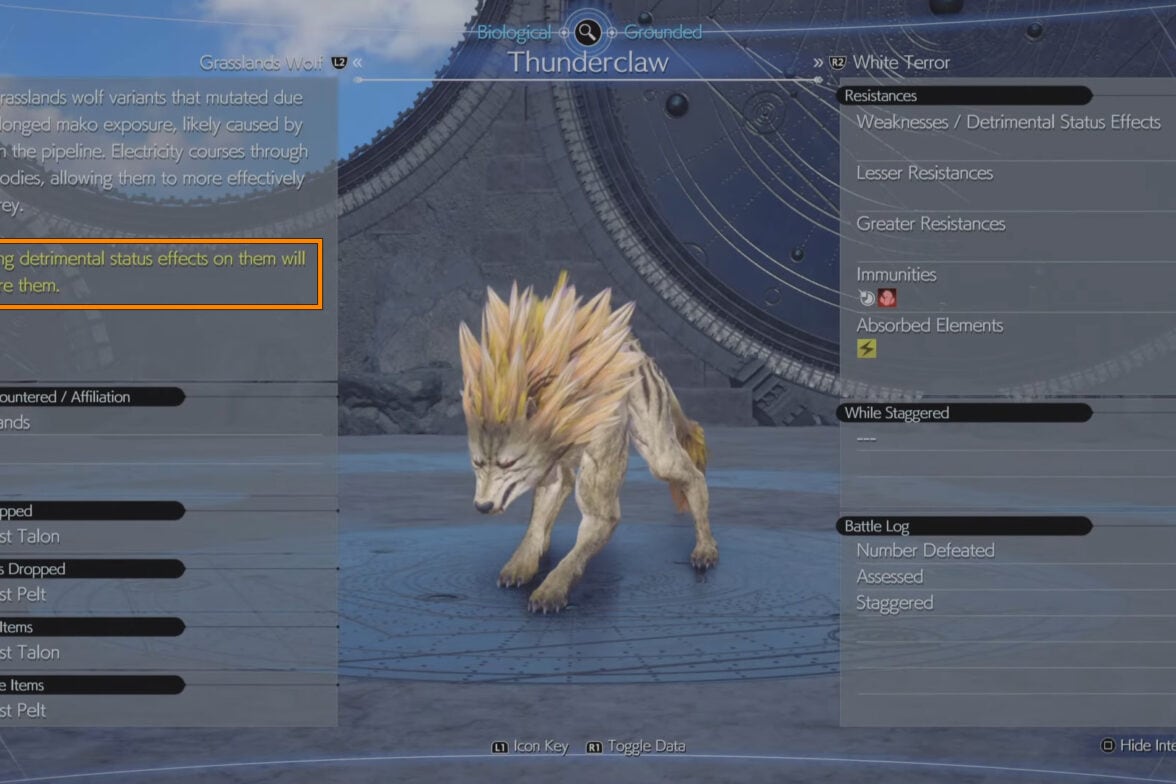The height and width of the screenshot is (784, 1176).
Task: Click the left double chevron arrow
Action: click(x=358, y=63)
